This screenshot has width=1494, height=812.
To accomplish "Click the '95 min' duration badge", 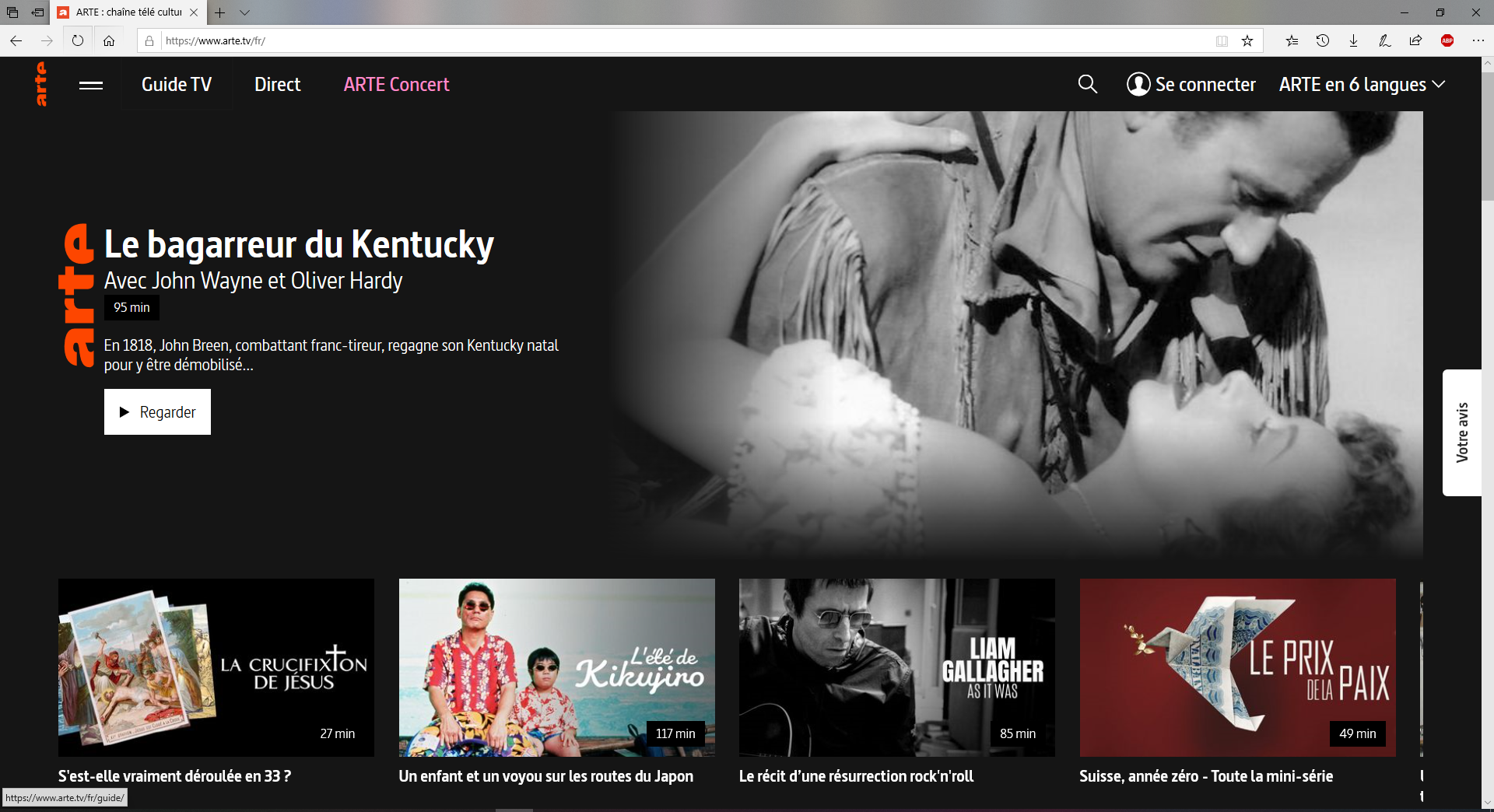I will click(132, 307).
